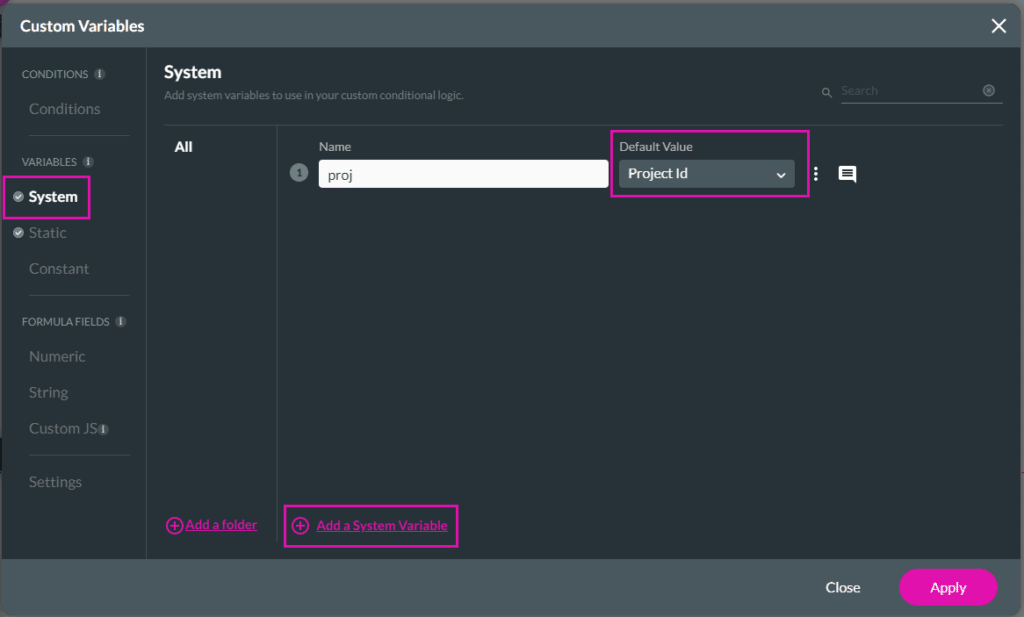This screenshot has width=1024, height=617.
Task: Close the Custom Variables dialog with X
Action: [998, 26]
